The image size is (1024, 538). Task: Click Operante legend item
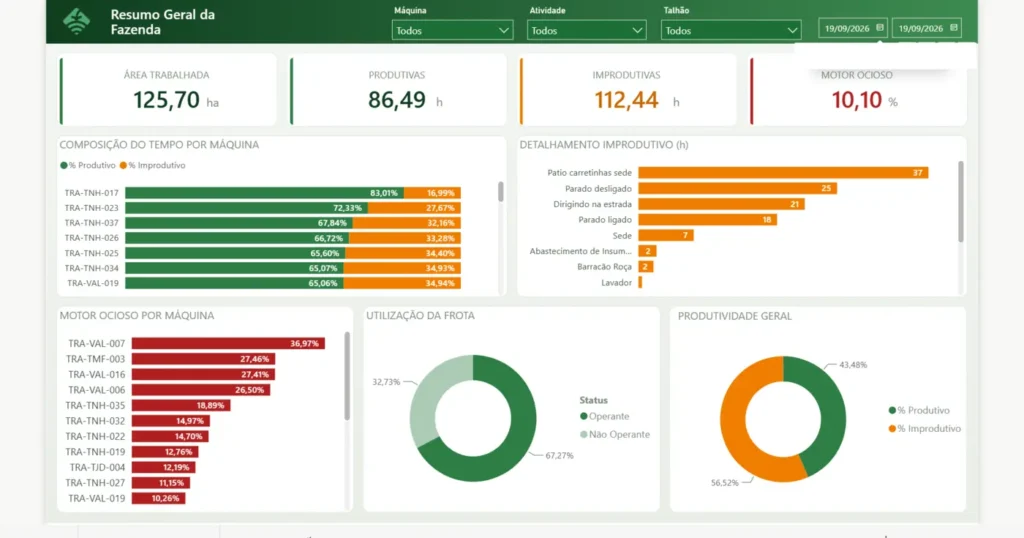605,416
